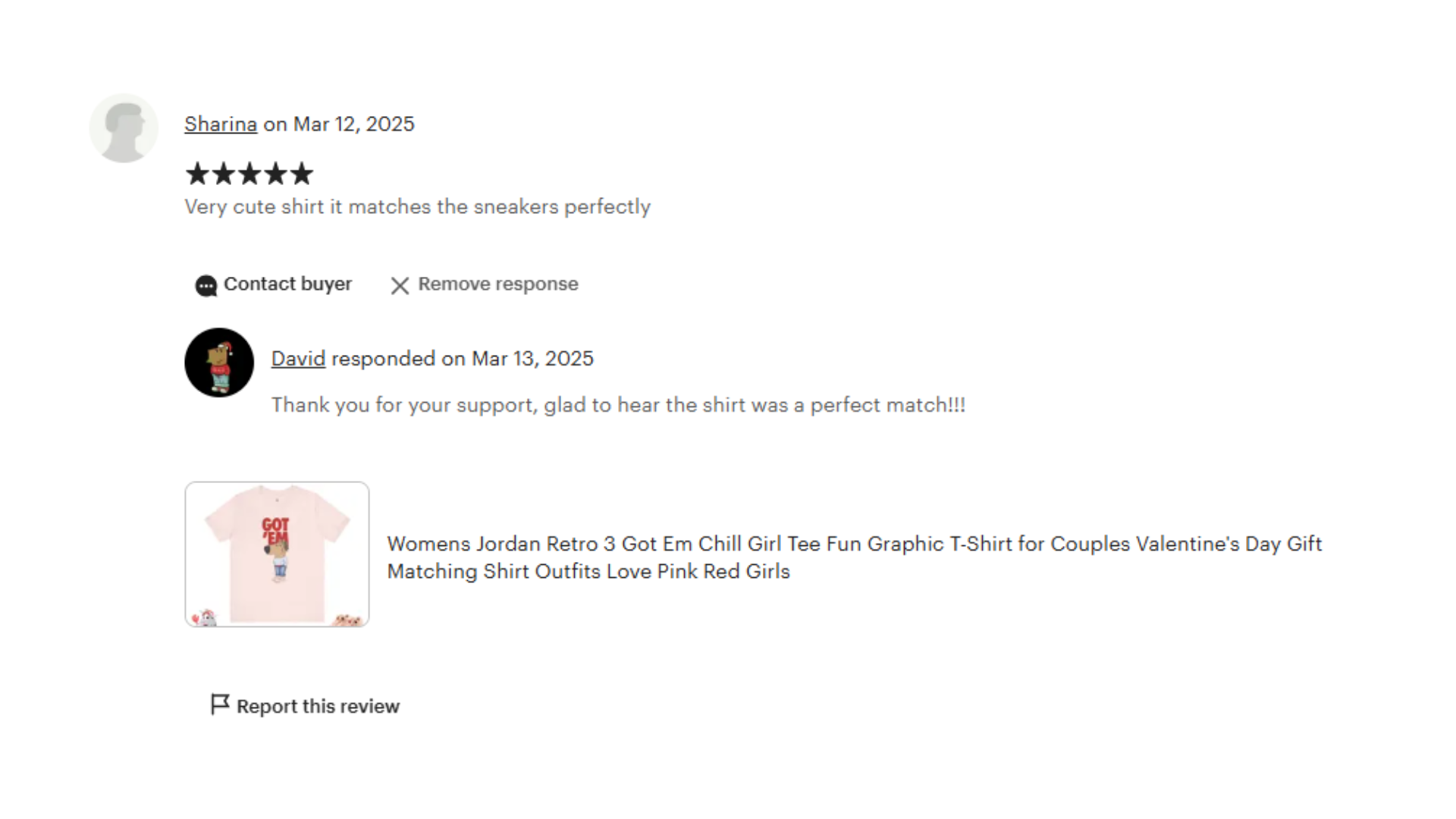Click the fifth star in the rating
This screenshot has height=819, width=1456.
[302, 174]
